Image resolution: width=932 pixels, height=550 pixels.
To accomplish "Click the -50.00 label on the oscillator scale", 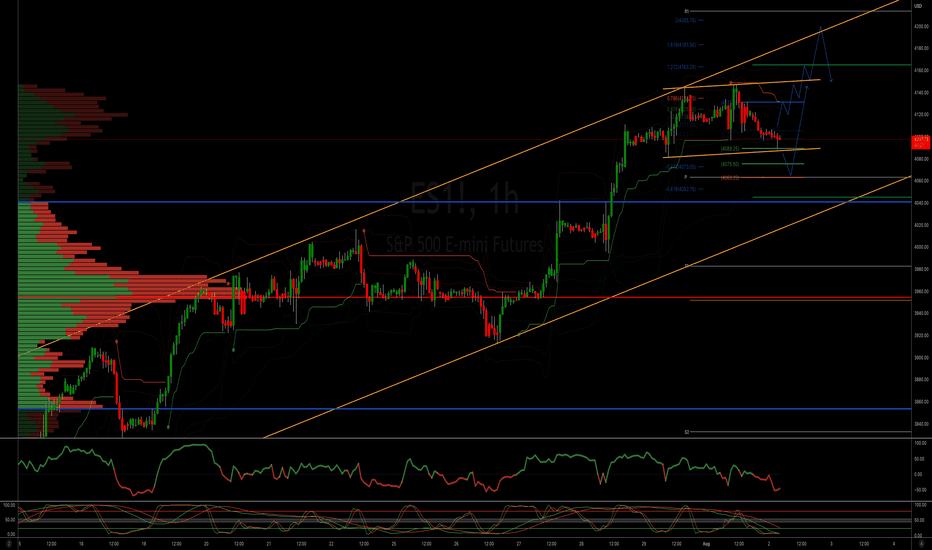I will pyautogui.click(x=921, y=491).
